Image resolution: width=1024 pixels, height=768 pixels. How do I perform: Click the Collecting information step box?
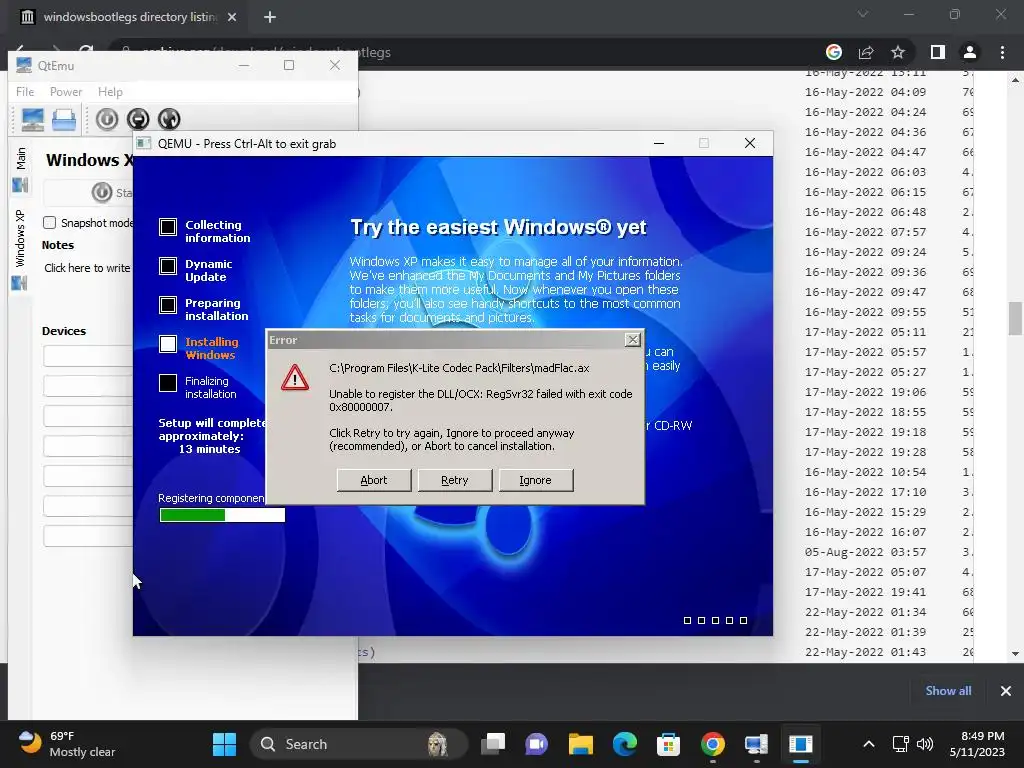click(168, 227)
